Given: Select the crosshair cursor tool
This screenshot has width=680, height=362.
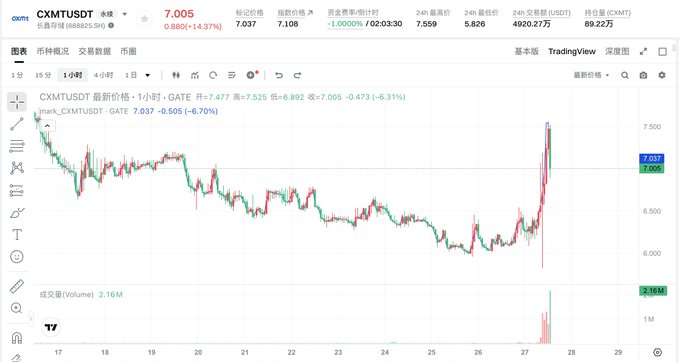Looking at the screenshot, I should pos(17,102).
